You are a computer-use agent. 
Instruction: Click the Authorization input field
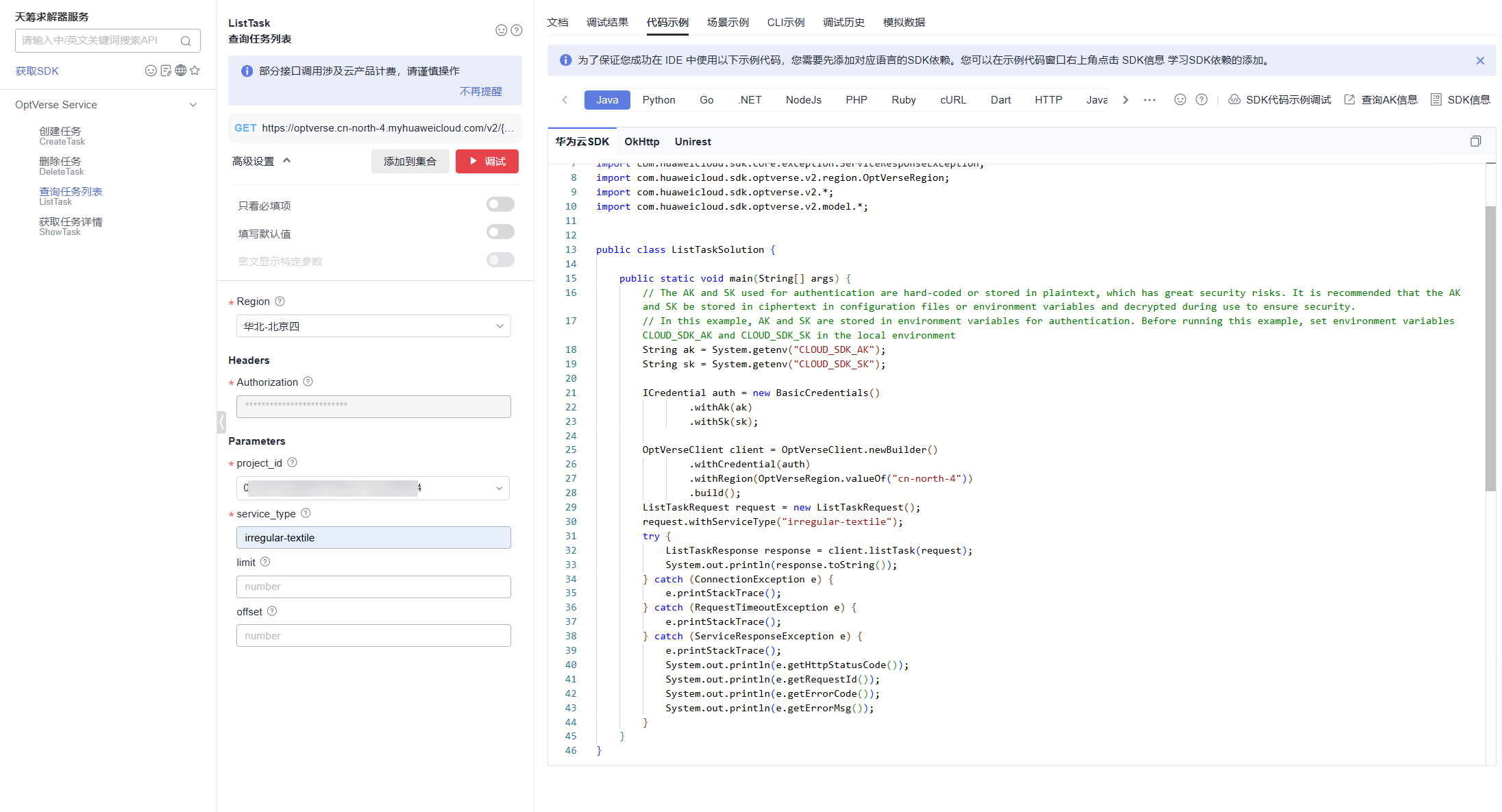click(373, 406)
